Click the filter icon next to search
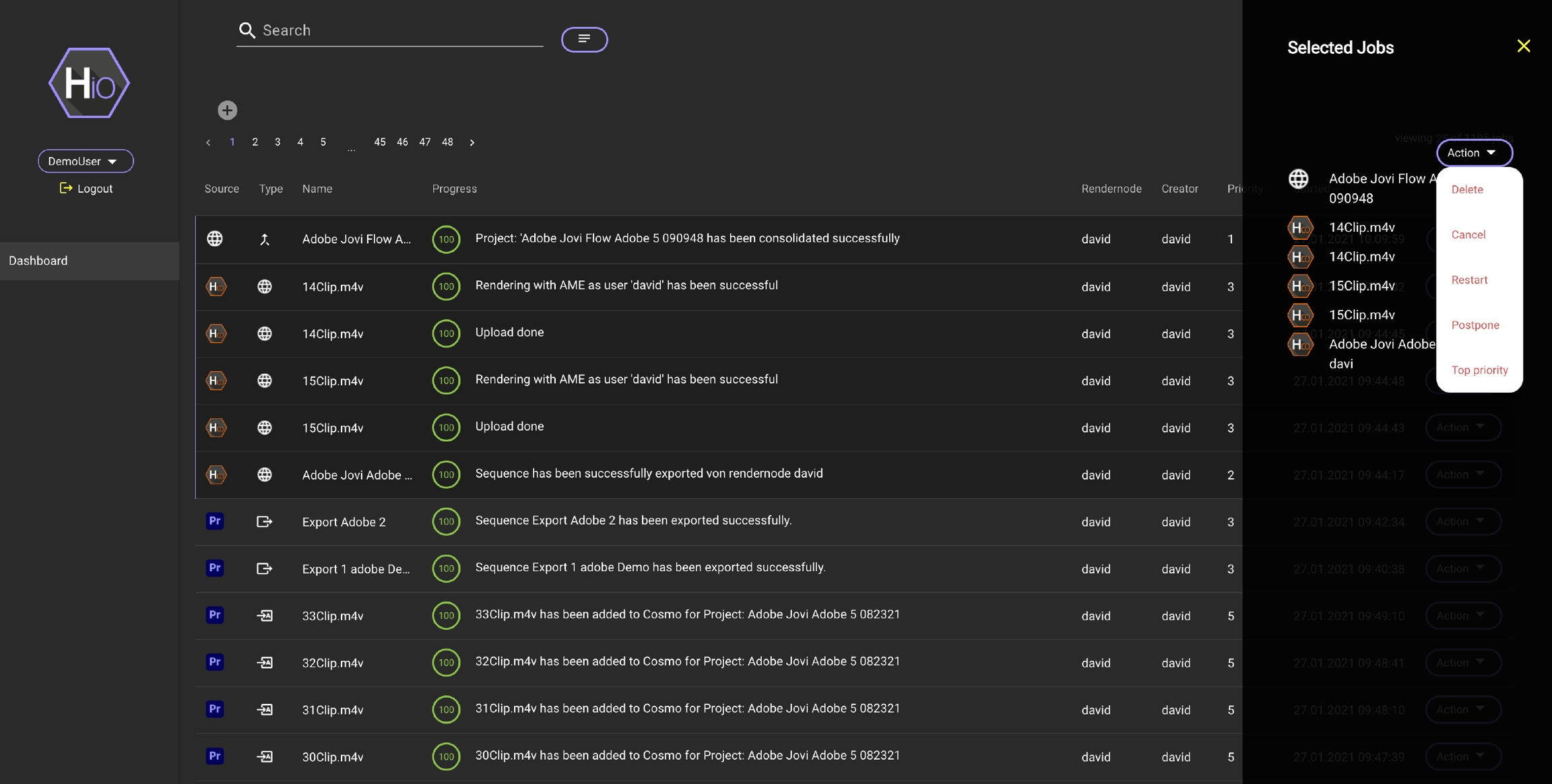The image size is (1552, 784). [584, 39]
